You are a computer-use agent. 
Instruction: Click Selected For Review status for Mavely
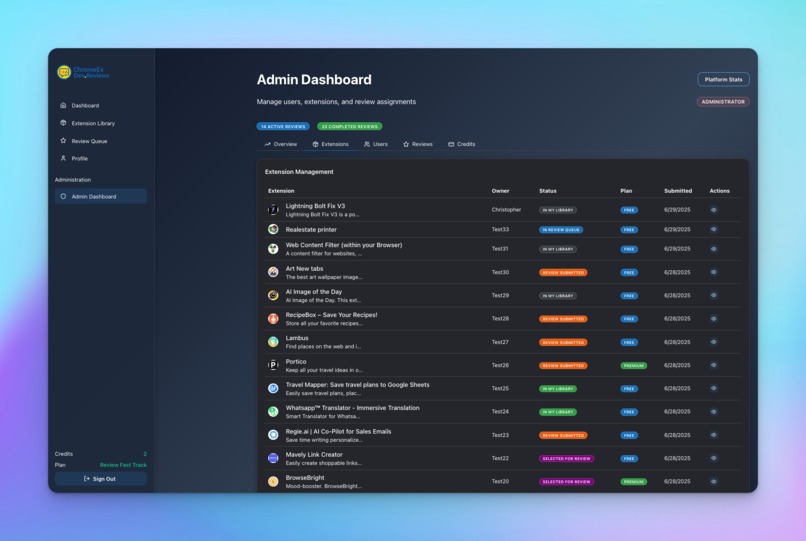coord(566,459)
